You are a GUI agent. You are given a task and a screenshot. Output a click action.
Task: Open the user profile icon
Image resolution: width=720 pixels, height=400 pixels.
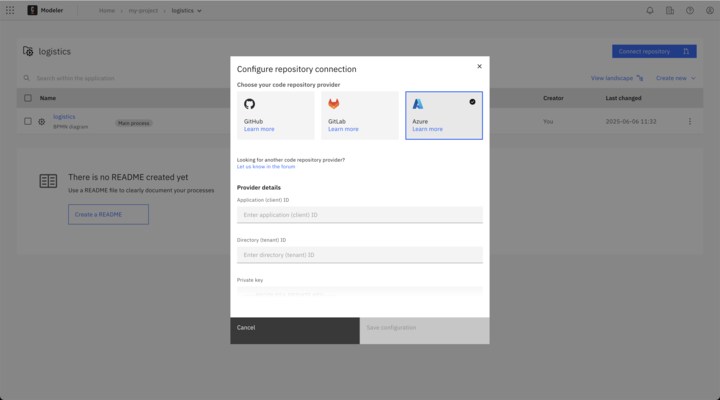[x=709, y=10]
